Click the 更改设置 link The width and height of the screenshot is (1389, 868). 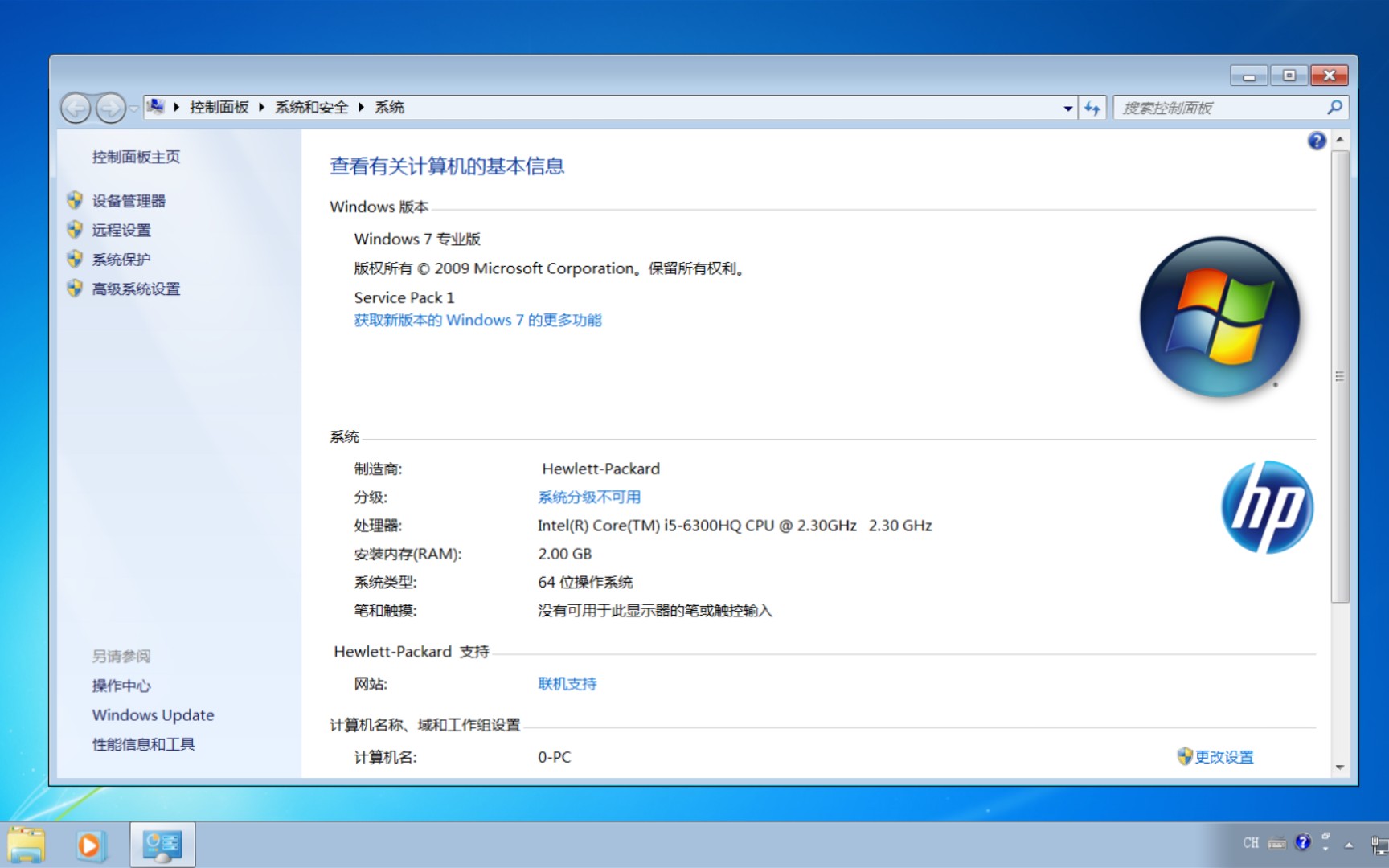[1224, 756]
